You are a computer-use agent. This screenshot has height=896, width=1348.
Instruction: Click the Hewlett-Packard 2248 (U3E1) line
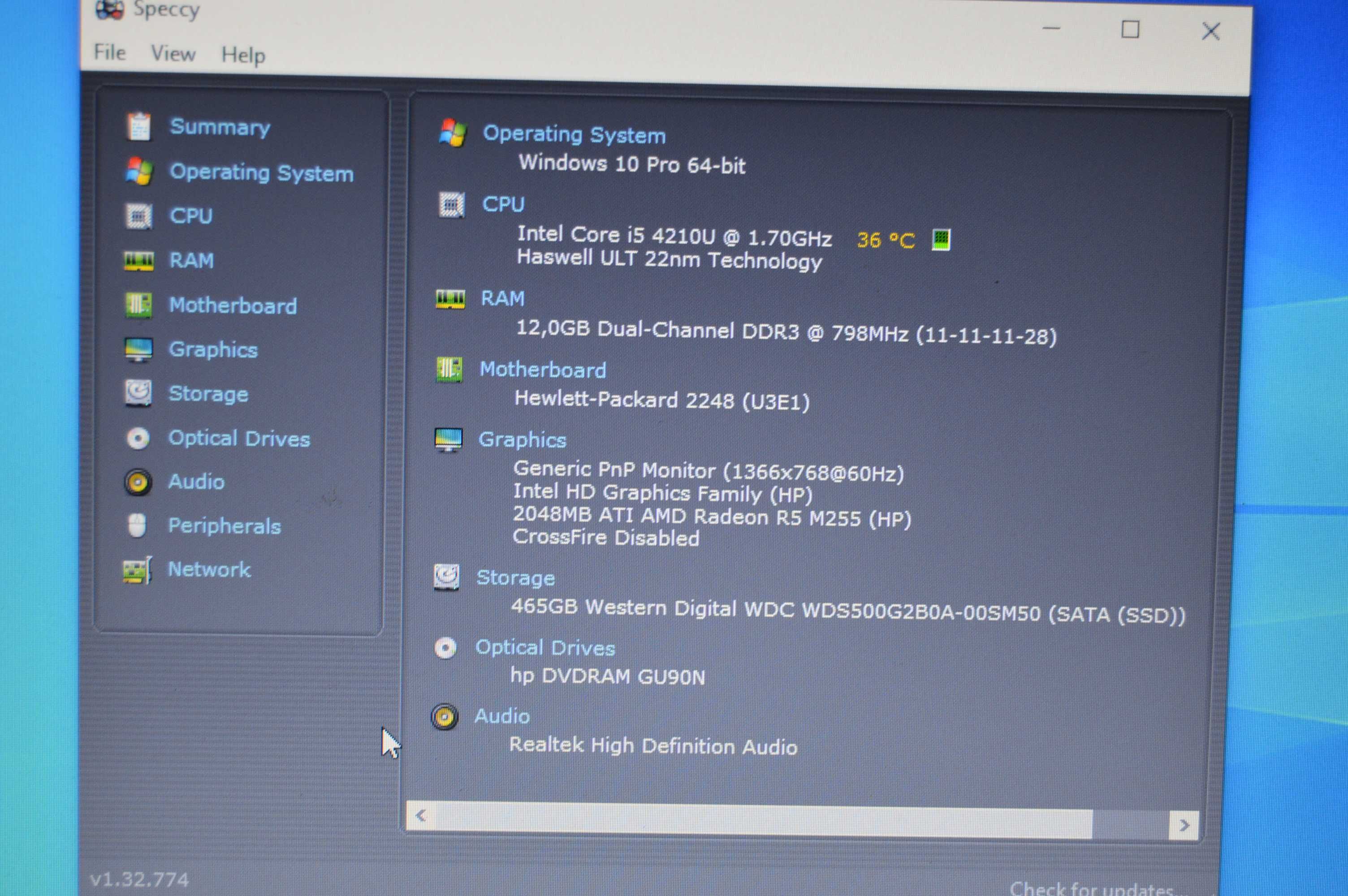(x=662, y=400)
